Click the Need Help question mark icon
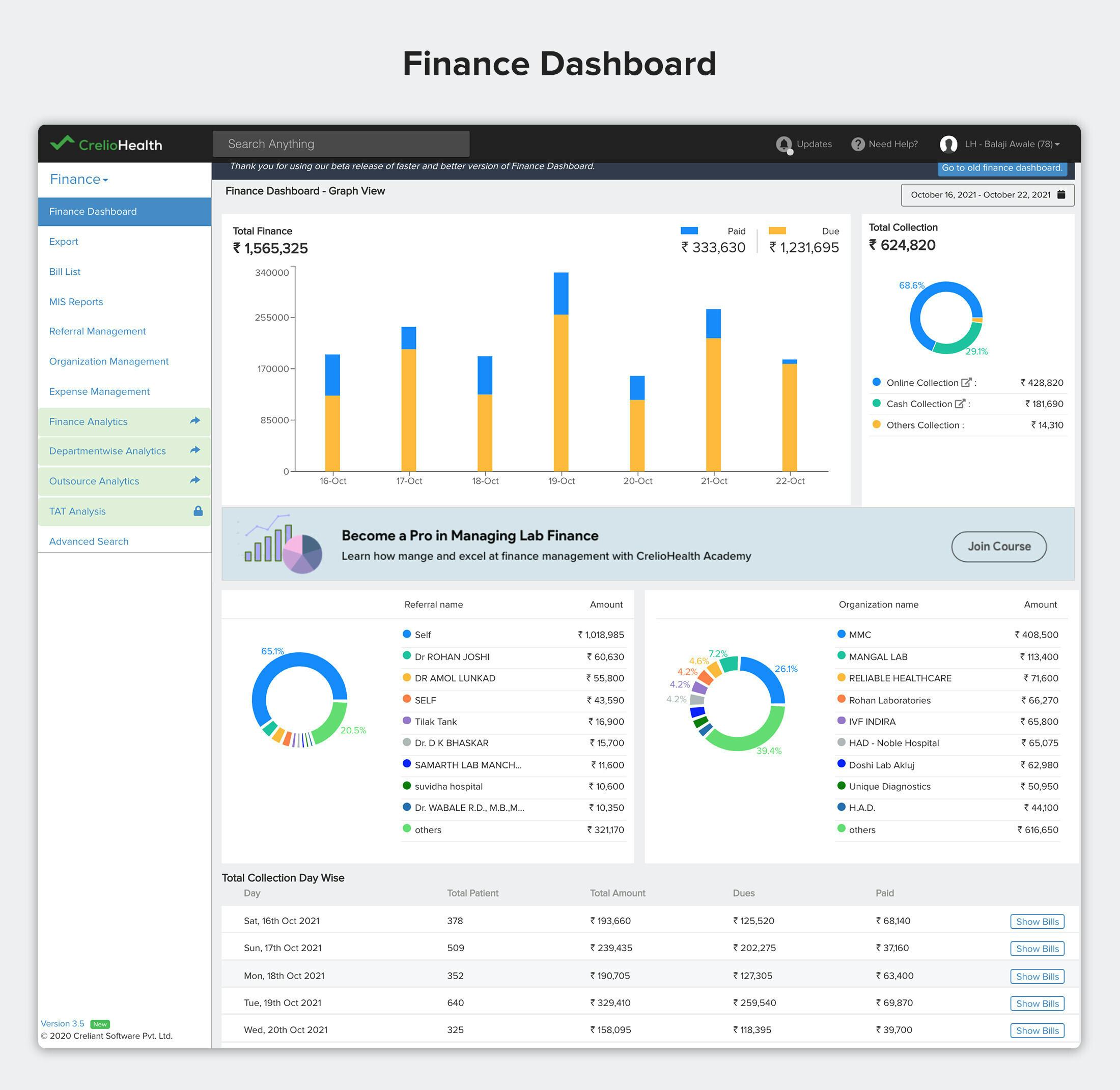This screenshot has height=1090, width=1120. point(857,145)
